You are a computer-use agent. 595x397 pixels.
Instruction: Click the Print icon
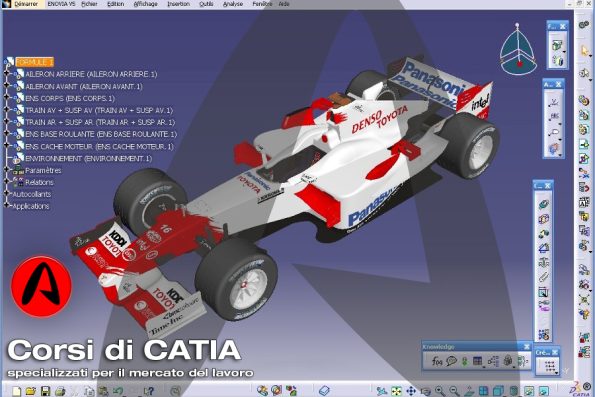(x=60, y=391)
